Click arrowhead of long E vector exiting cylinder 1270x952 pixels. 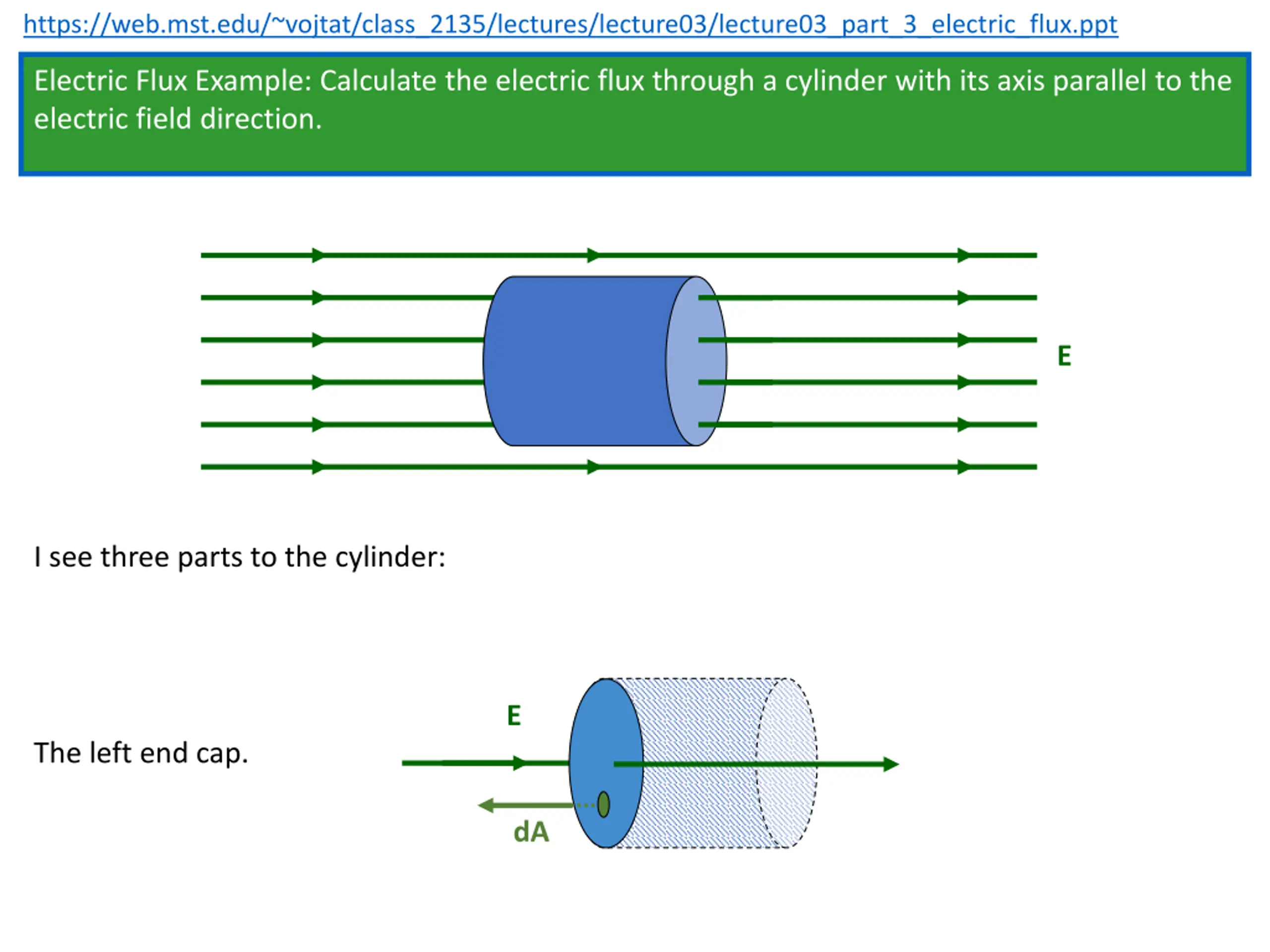pyautogui.click(x=891, y=764)
